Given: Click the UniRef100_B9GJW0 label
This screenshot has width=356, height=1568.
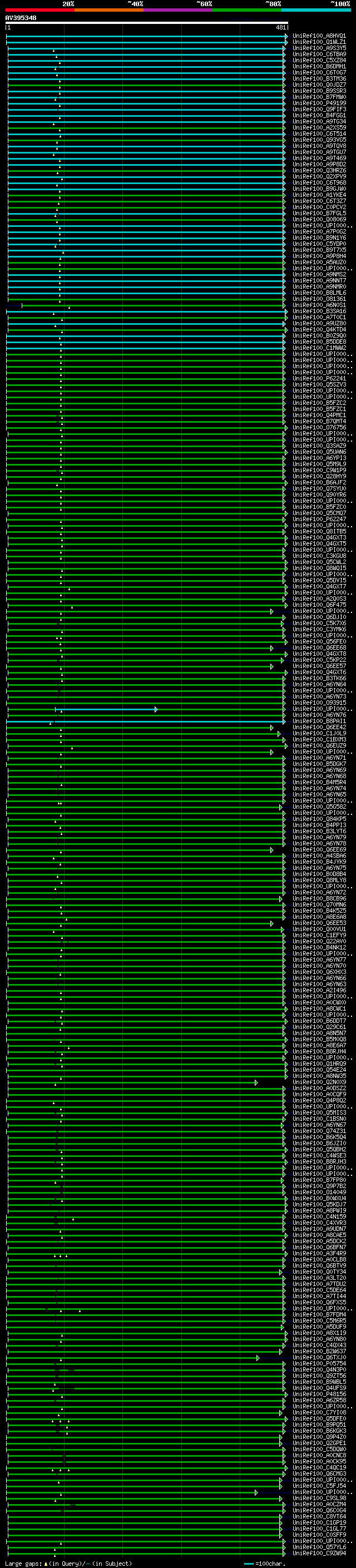Looking at the screenshot, I should pos(319,189).
